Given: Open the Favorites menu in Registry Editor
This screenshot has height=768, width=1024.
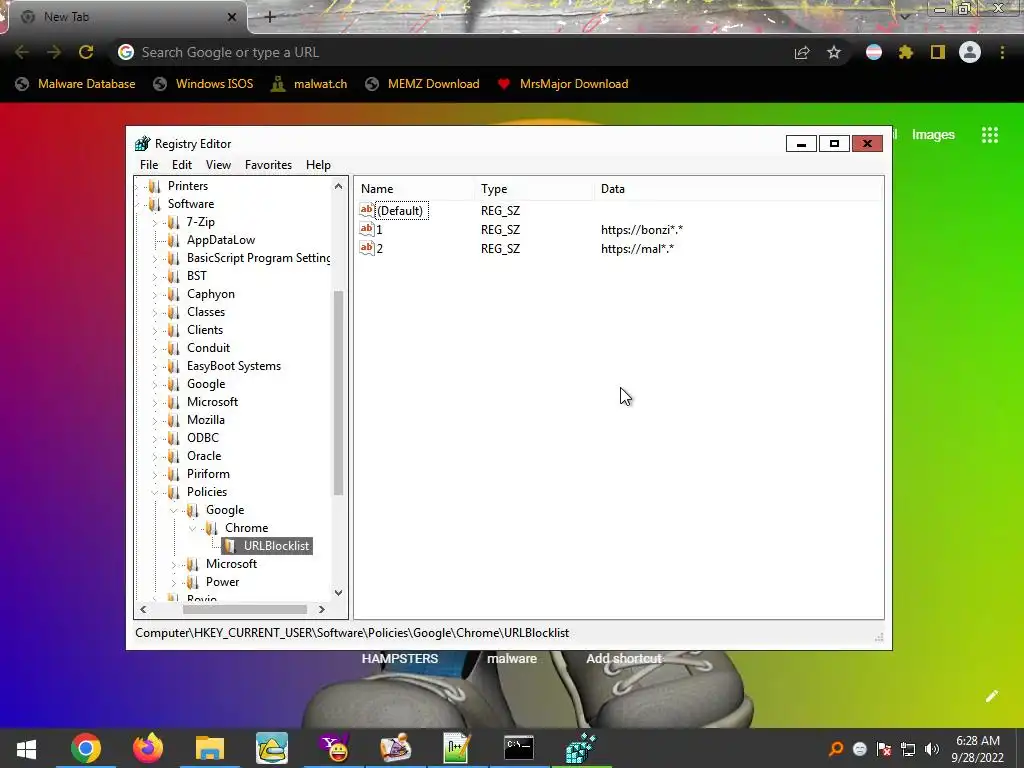Looking at the screenshot, I should tap(268, 165).
